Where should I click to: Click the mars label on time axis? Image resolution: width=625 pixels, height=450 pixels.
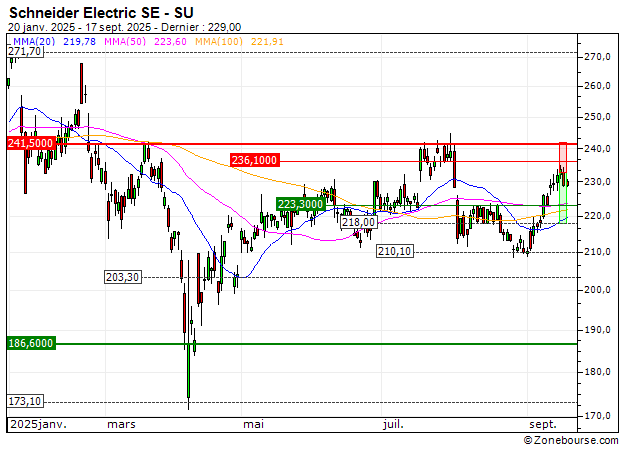tap(121, 425)
